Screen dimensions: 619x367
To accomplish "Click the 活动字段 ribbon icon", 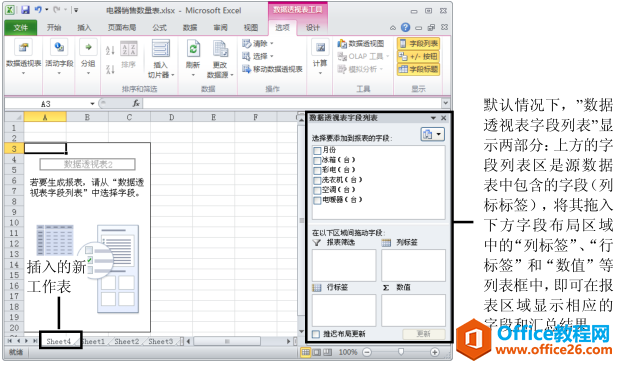I will coord(59,48).
